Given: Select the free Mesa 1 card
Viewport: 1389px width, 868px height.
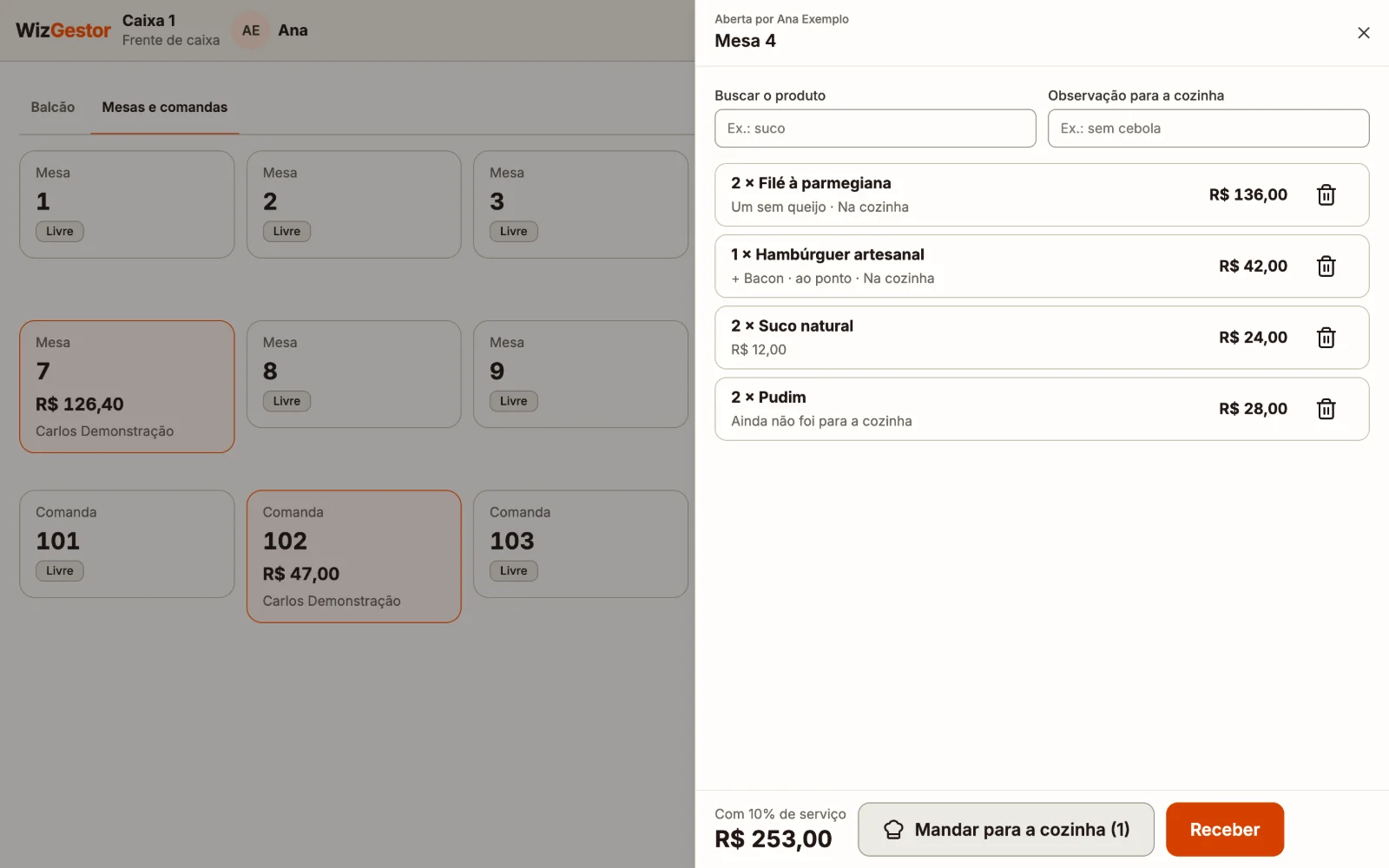Looking at the screenshot, I should 127,204.
